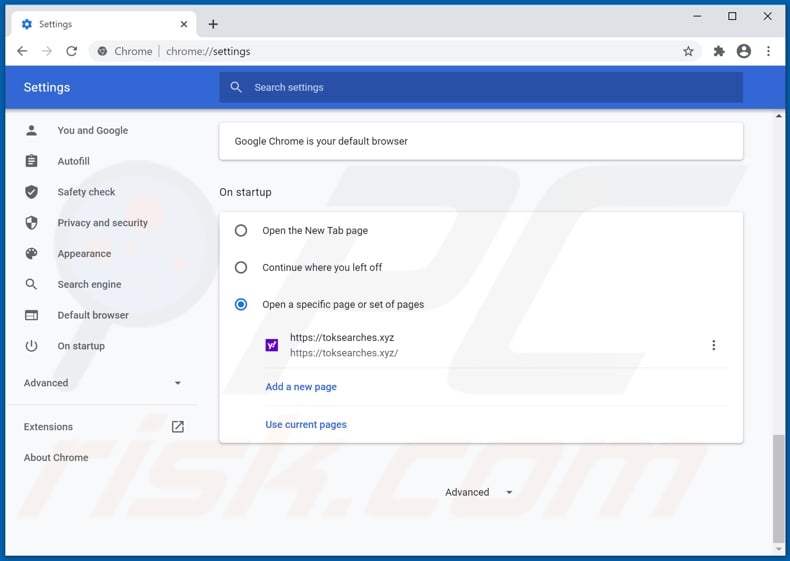The image size is (790, 561).
Task: Open Autofill settings section
Action: tap(74, 161)
